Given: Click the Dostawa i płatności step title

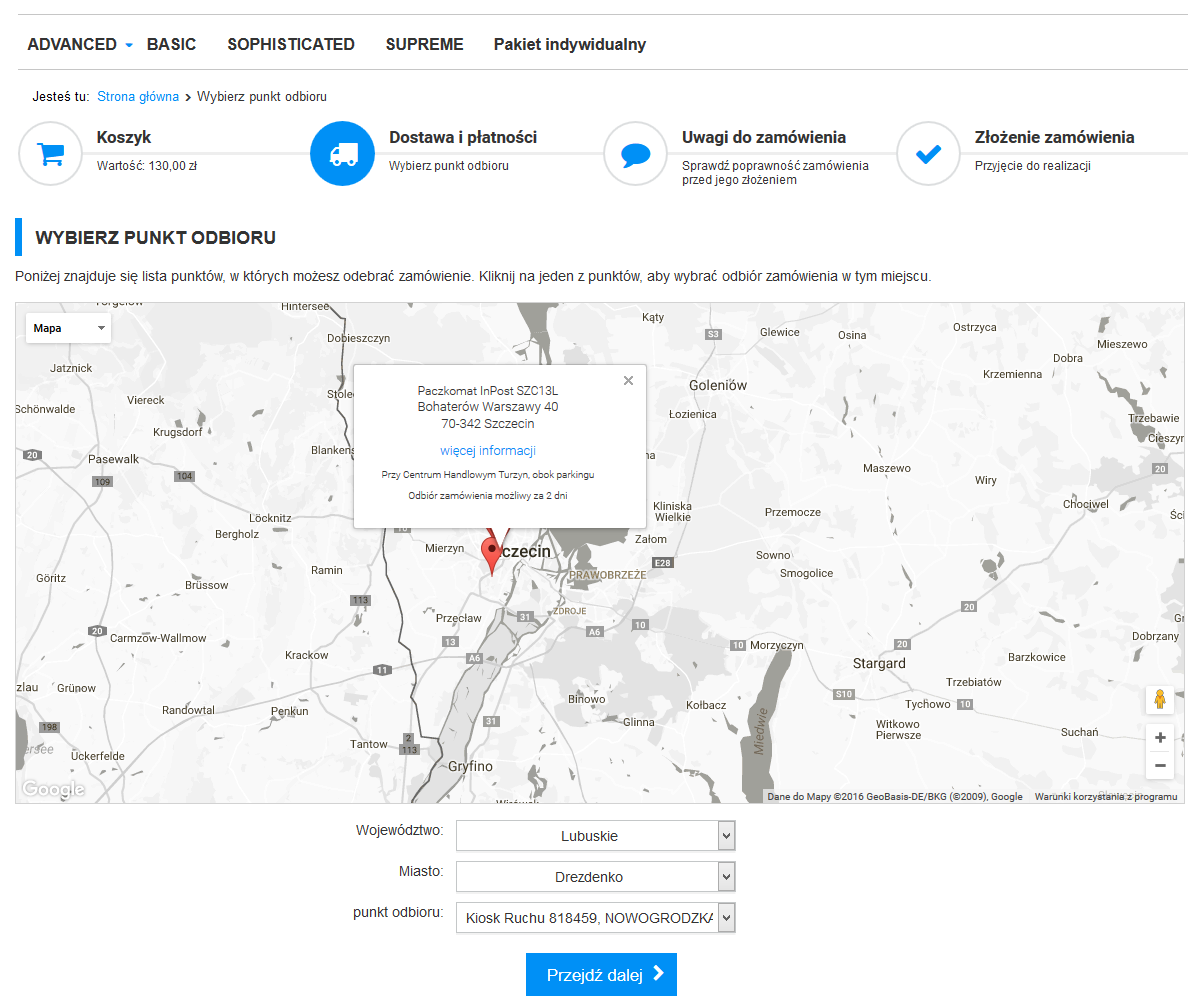Looking at the screenshot, I should [463, 138].
